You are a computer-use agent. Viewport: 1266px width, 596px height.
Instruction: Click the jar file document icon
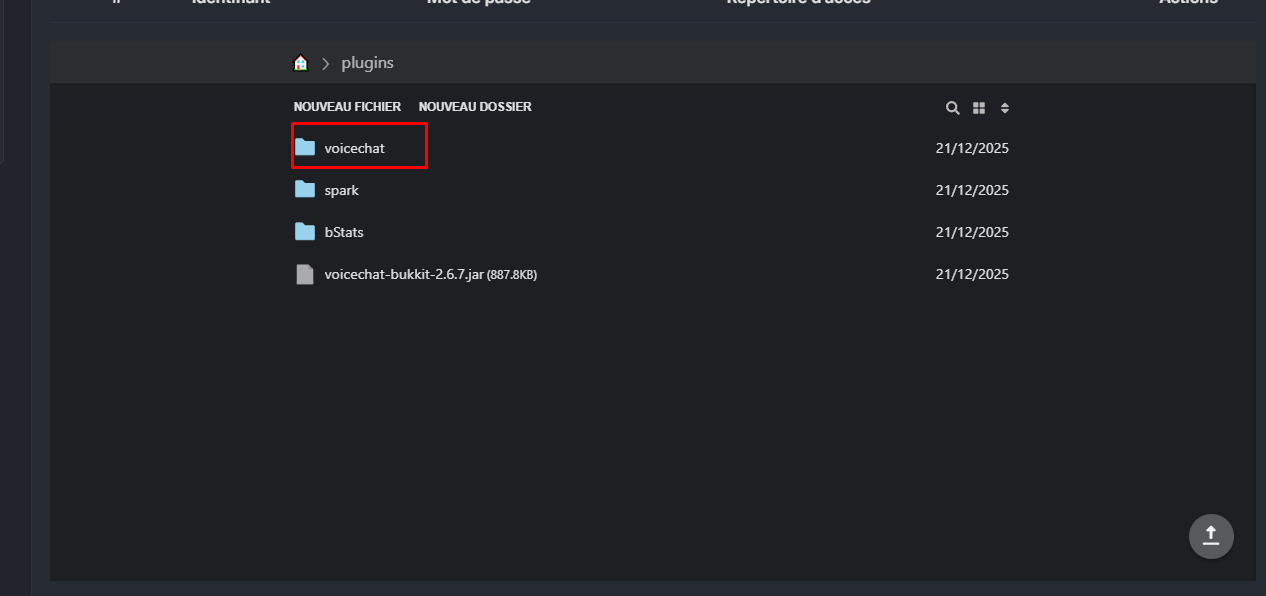tap(305, 274)
